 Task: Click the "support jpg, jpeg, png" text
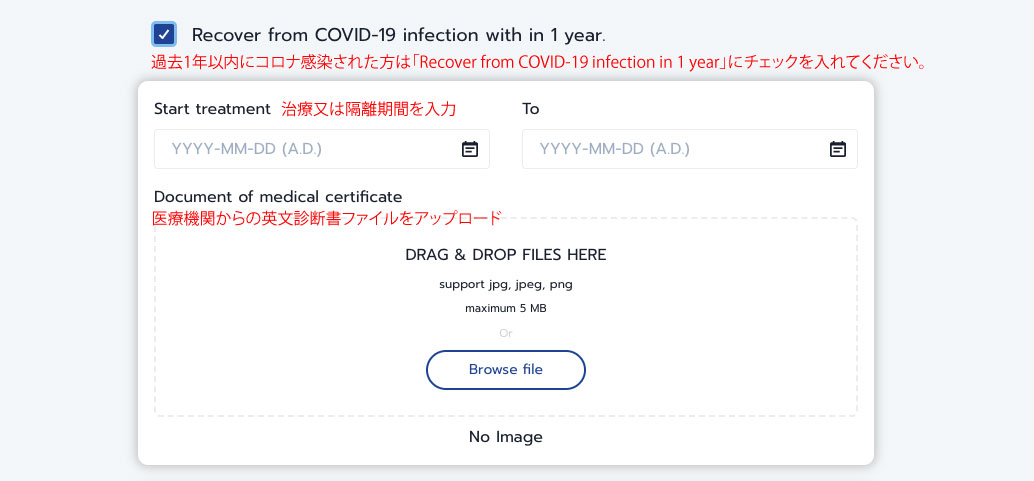pos(506,284)
